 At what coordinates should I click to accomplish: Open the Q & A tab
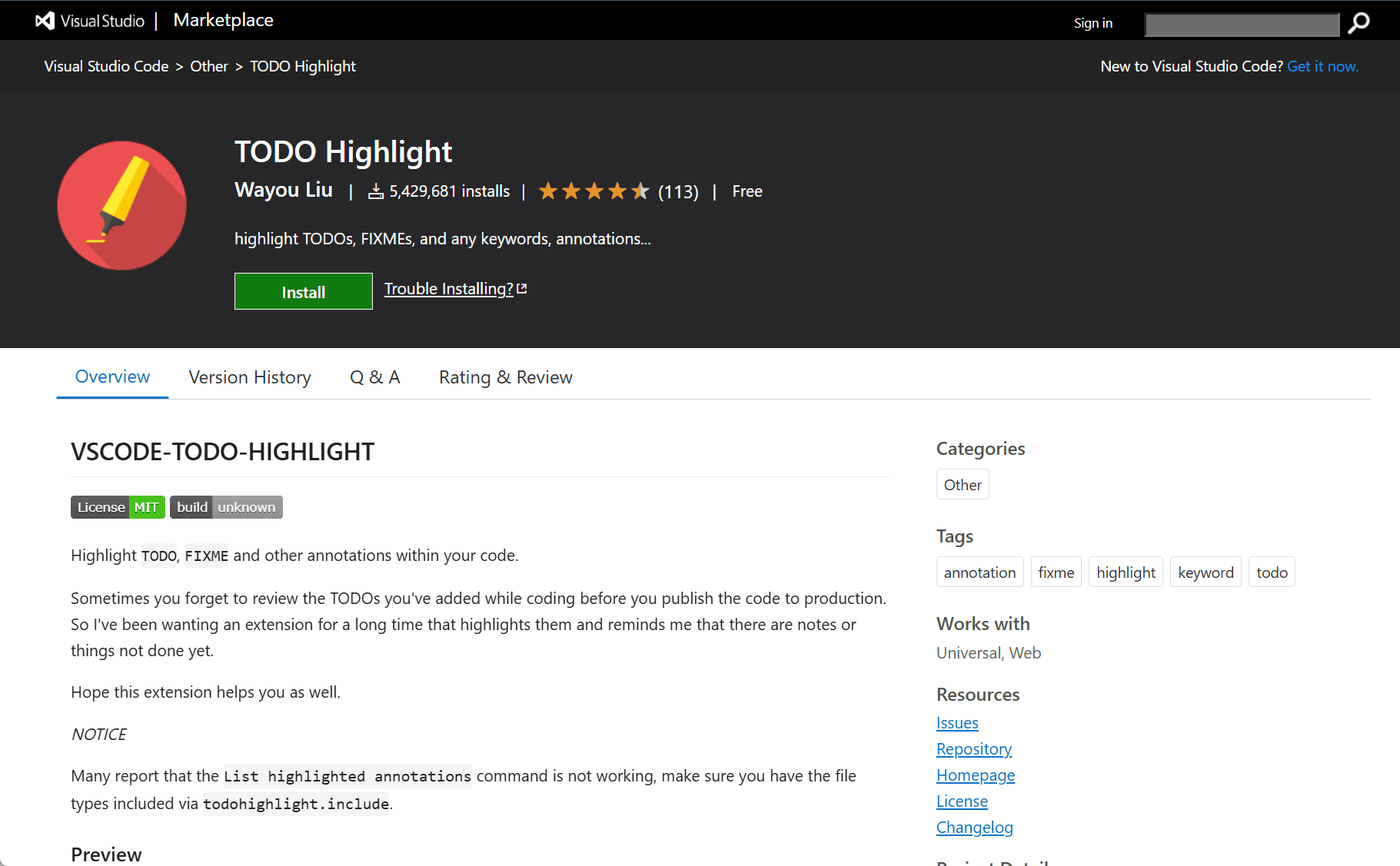point(374,377)
